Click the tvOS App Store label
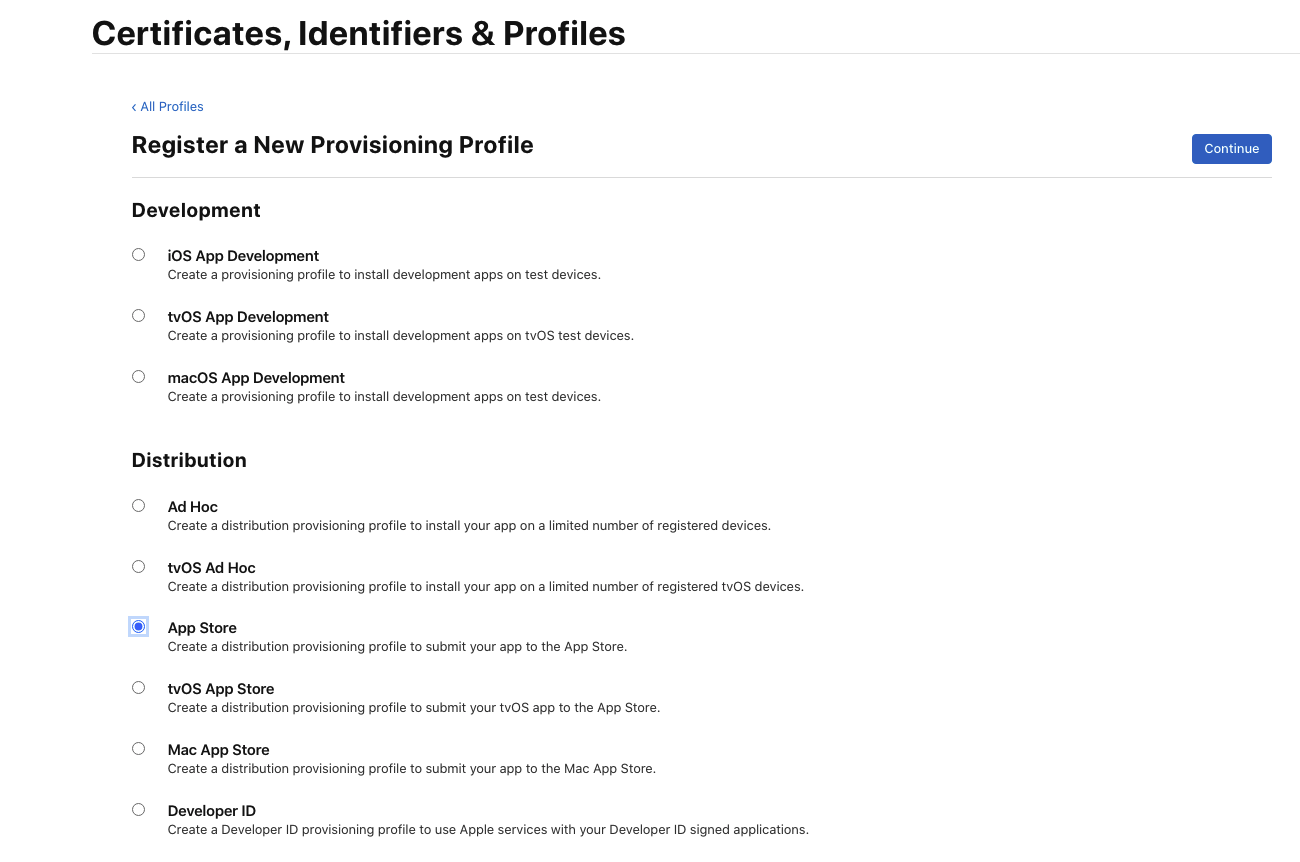 221,689
